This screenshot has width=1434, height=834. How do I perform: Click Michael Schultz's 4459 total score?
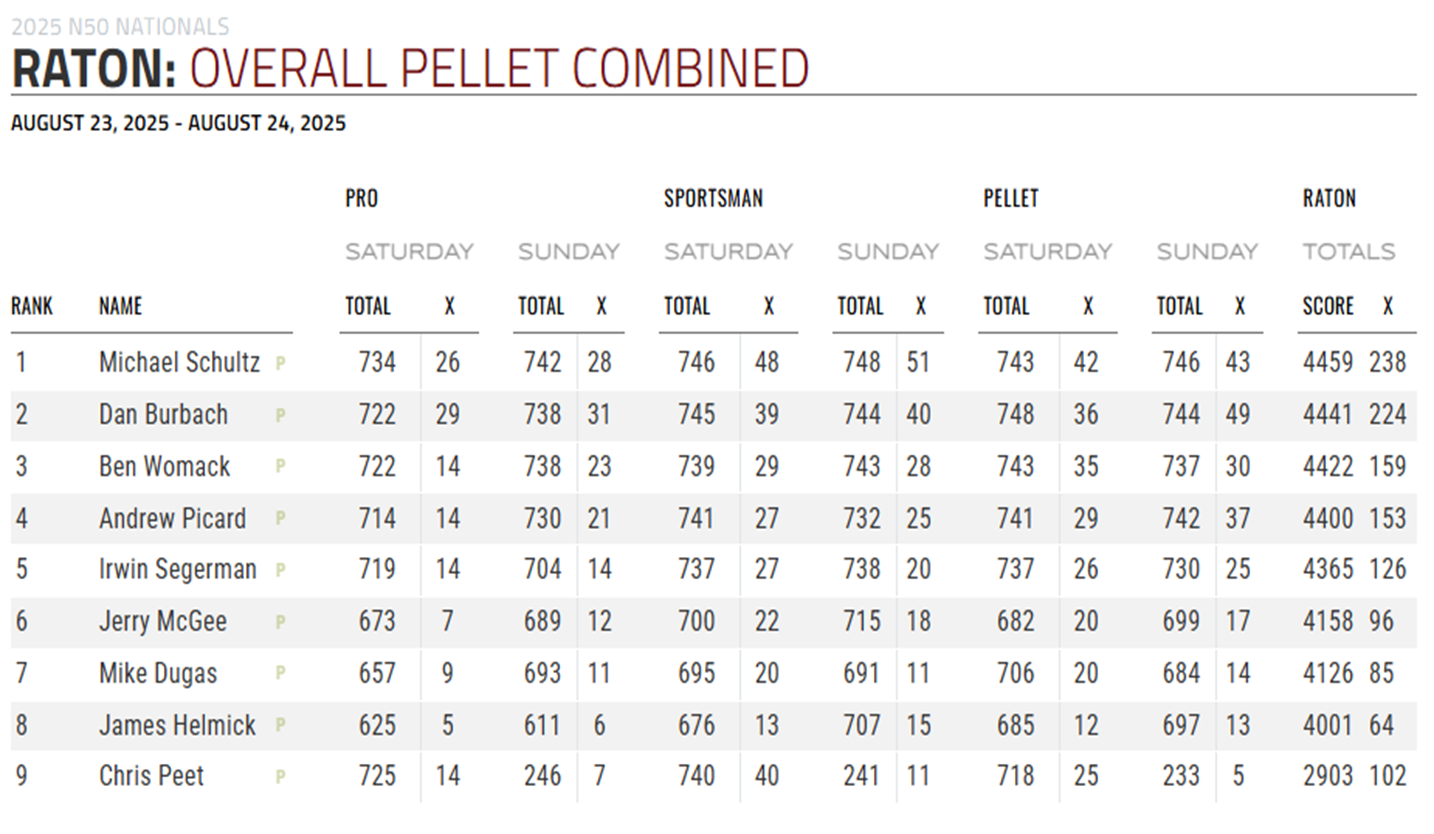[x=1328, y=362]
